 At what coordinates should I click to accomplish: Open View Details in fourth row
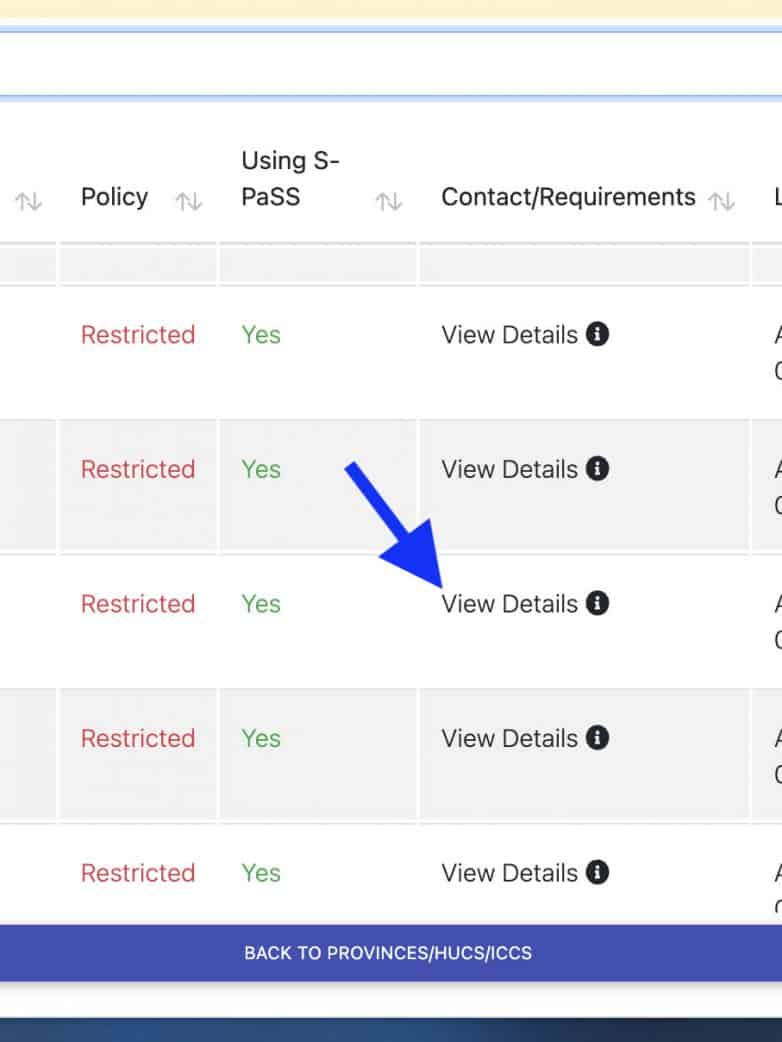coord(509,738)
